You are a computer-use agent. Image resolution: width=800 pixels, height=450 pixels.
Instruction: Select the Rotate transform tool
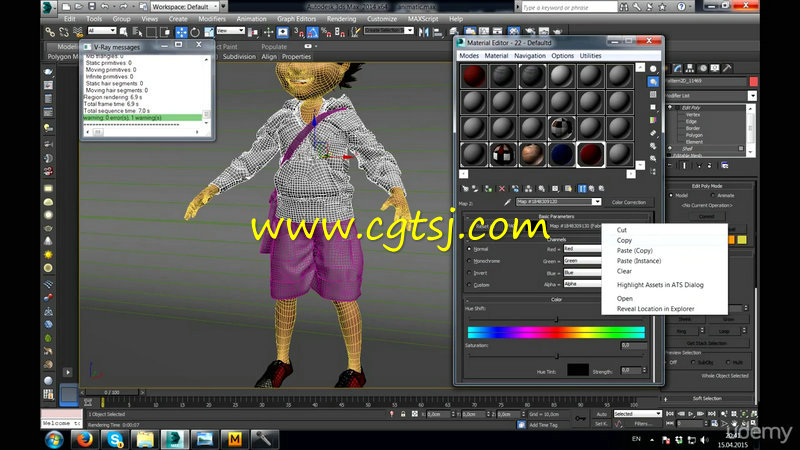pyautogui.click(x=195, y=32)
